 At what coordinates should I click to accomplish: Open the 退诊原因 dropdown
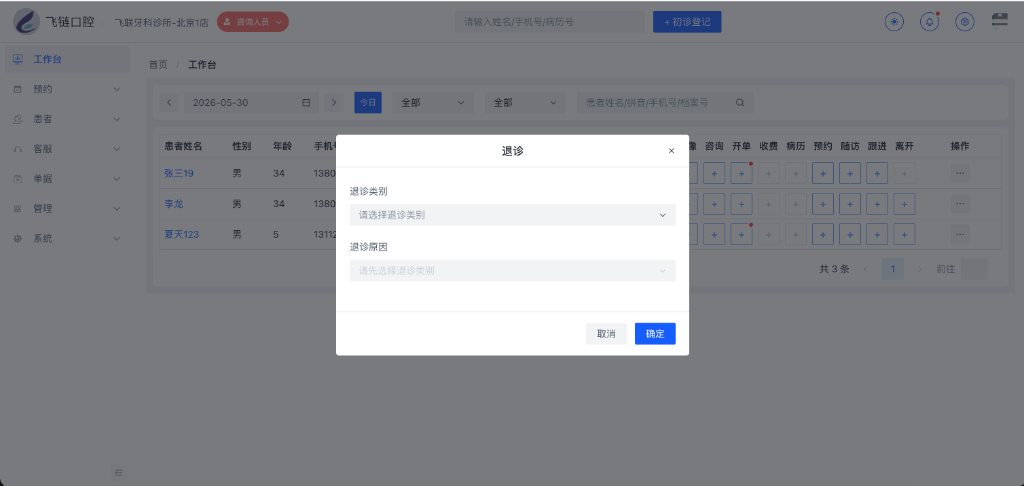tap(513, 270)
